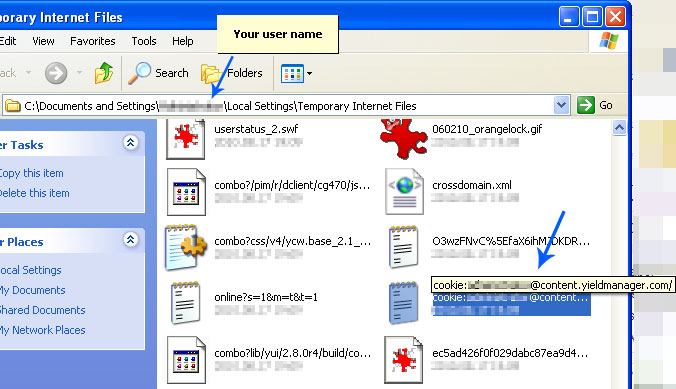Open My Network Places link
This screenshot has height=389, width=676.
pos(42,330)
